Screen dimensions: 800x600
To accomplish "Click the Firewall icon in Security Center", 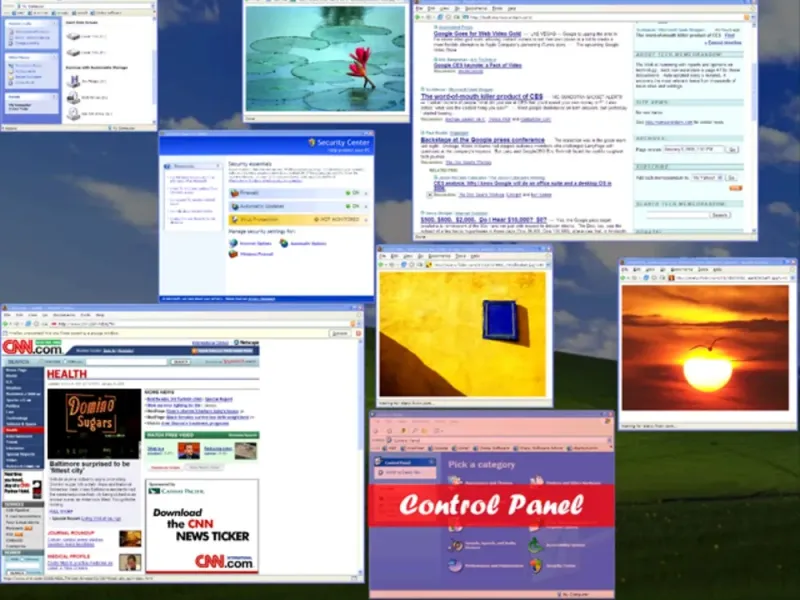I will tap(235, 193).
